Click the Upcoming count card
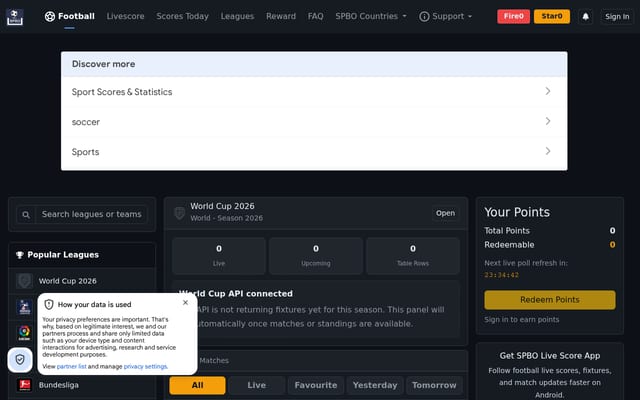 [x=316, y=256]
